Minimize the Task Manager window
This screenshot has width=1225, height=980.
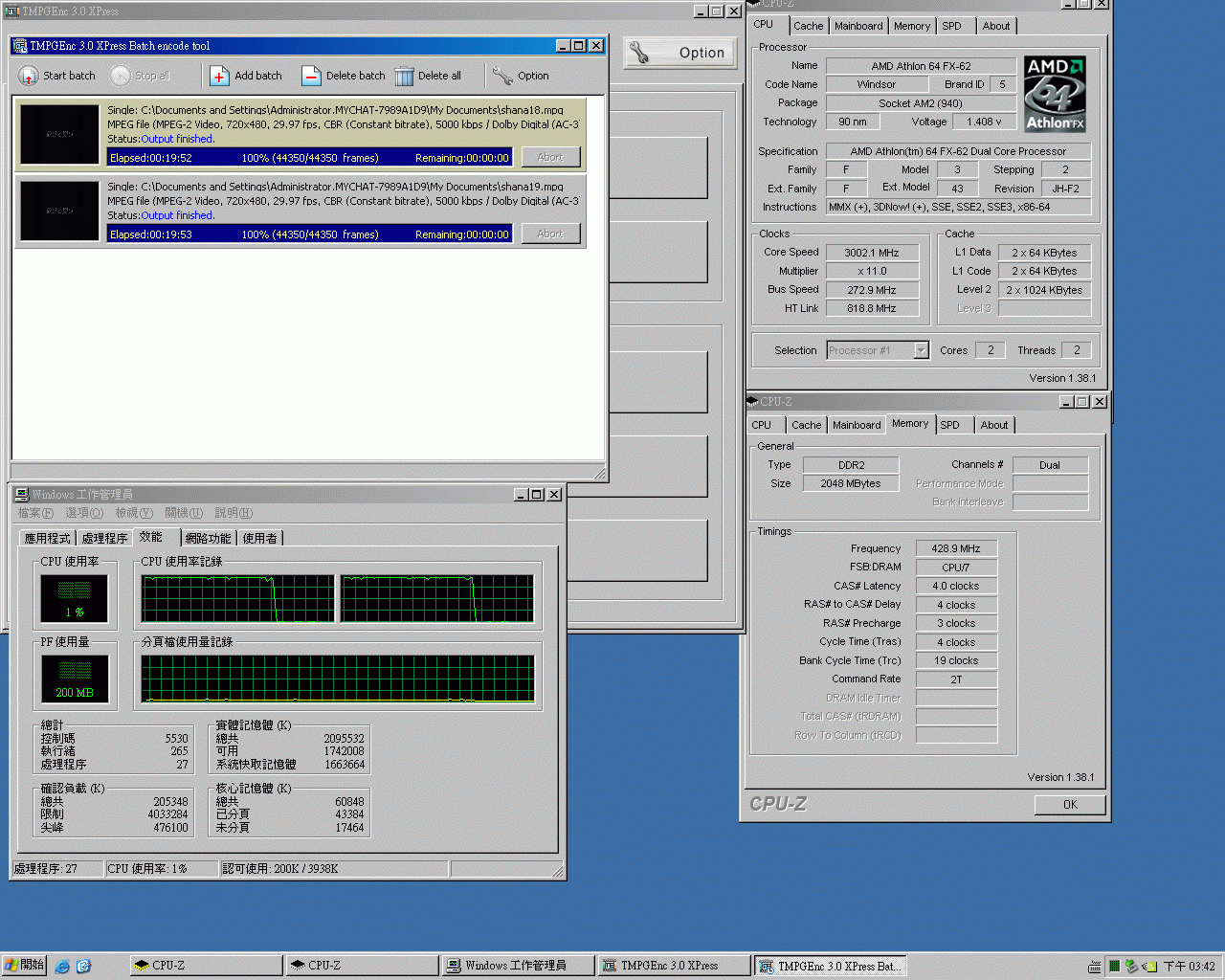(x=521, y=495)
